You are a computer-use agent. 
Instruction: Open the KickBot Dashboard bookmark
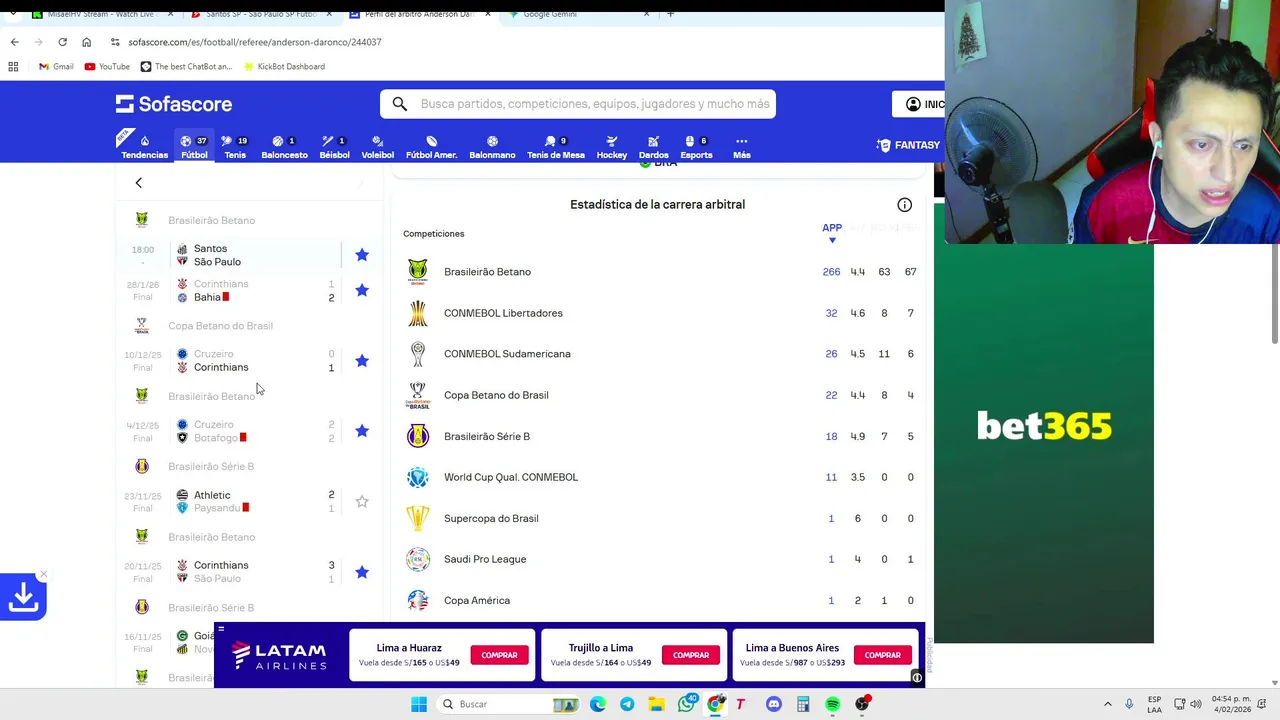283,66
